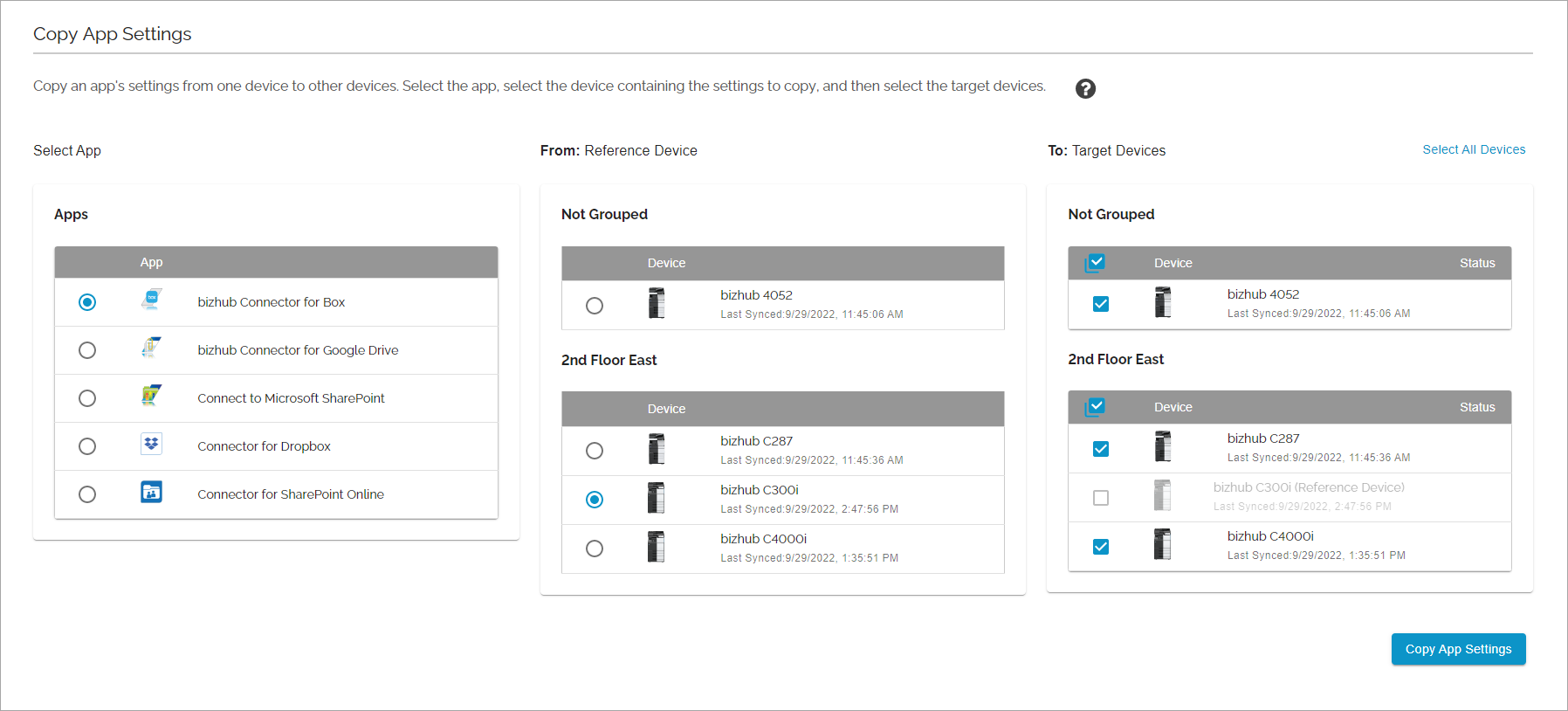This screenshot has width=1568, height=711.
Task: Select Connector for Dropbox radio button
Action: [x=87, y=446]
